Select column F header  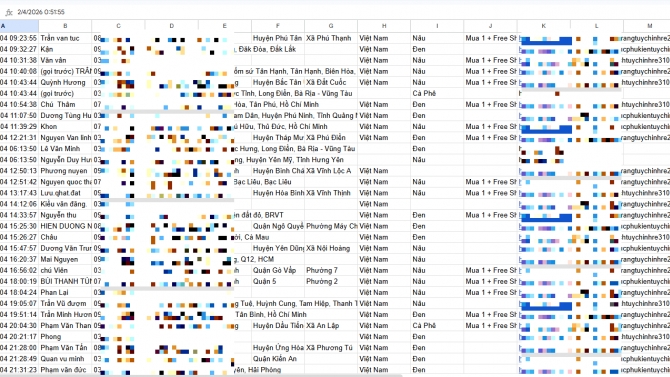pyautogui.click(x=278, y=26)
